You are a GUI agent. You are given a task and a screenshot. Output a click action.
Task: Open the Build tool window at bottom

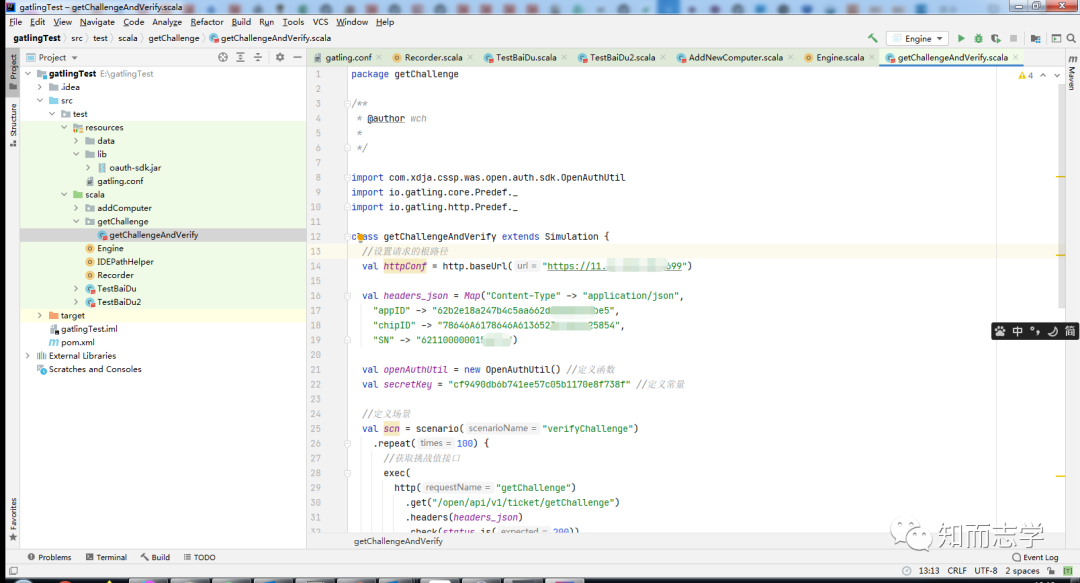coord(155,557)
